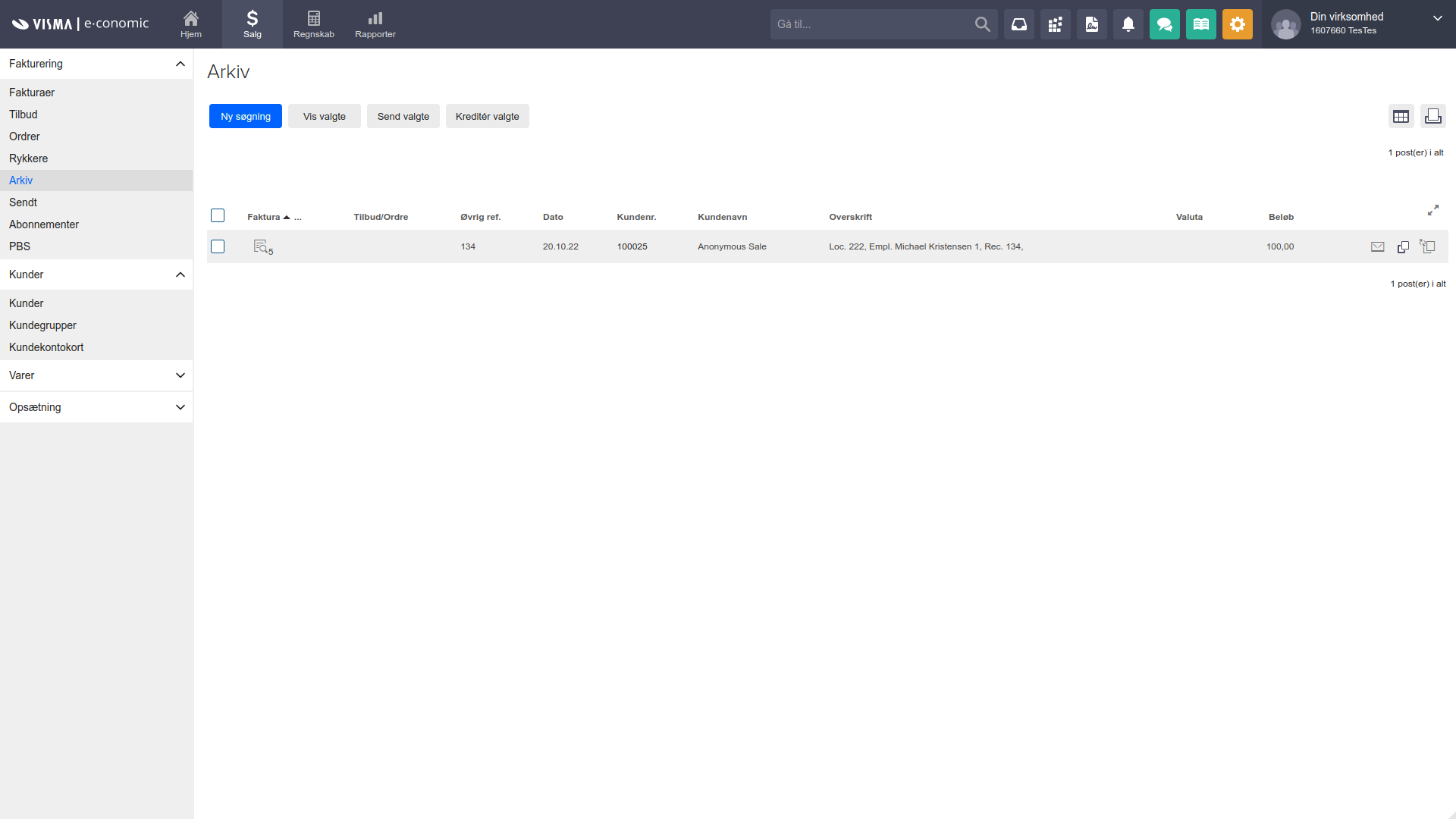Image resolution: width=1456 pixels, height=819 pixels.
Task: Check the Anonymous Sale invoice row checkbox
Action: pyautogui.click(x=218, y=246)
